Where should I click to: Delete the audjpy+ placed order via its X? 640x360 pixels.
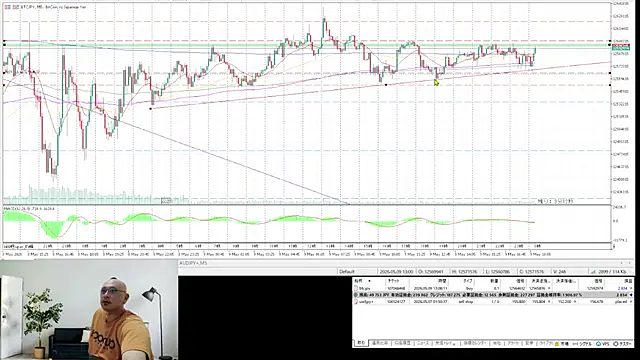pyautogui.click(x=631, y=302)
